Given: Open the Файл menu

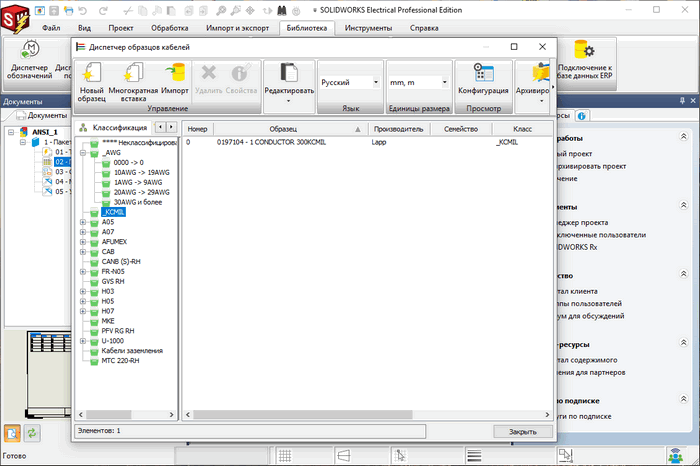Looking at the screenshot, I should click(x=51, y=28).
